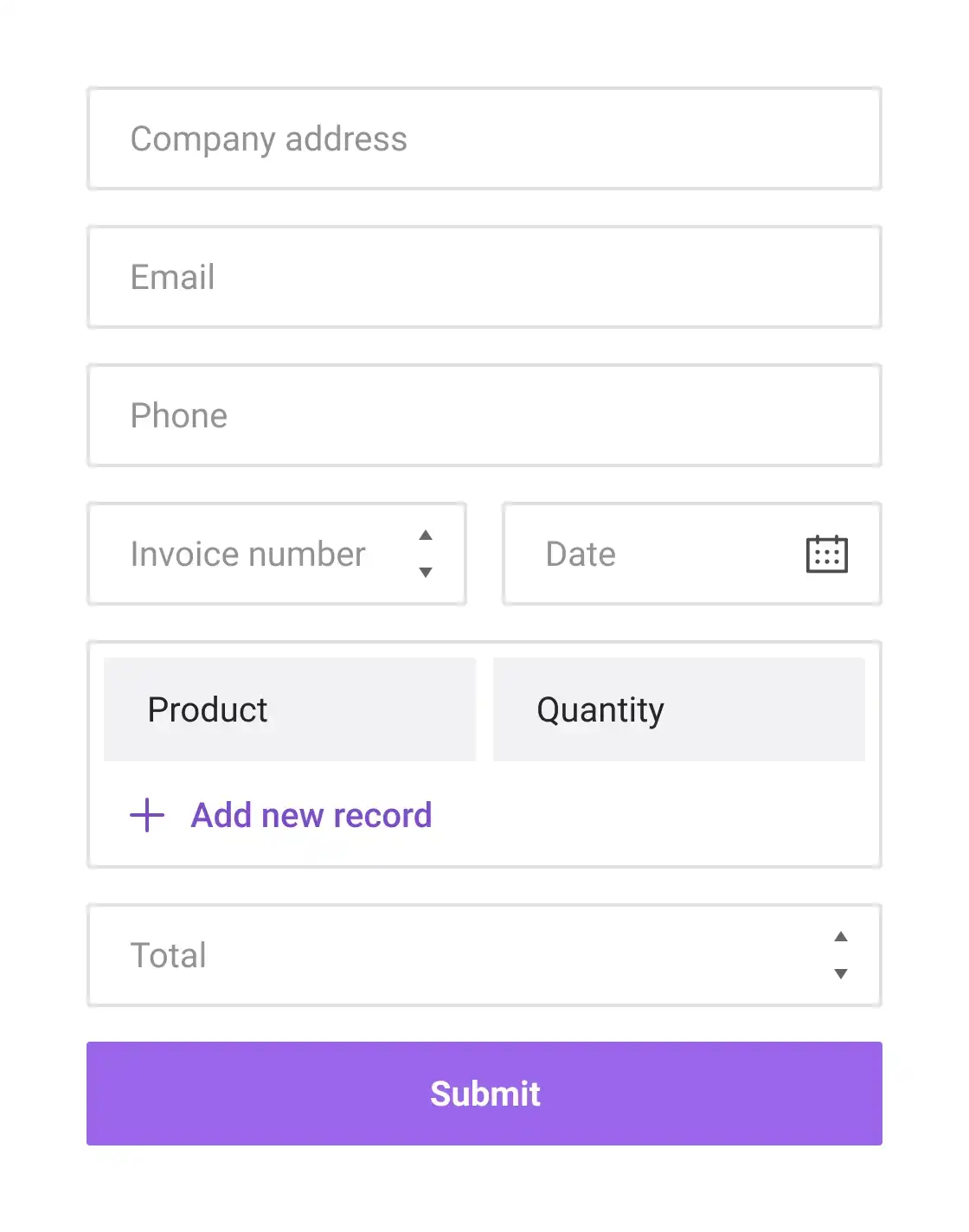This screenshot has width=969, height=1232.
Task: Click the Date placeholder text
Action: 581,554
